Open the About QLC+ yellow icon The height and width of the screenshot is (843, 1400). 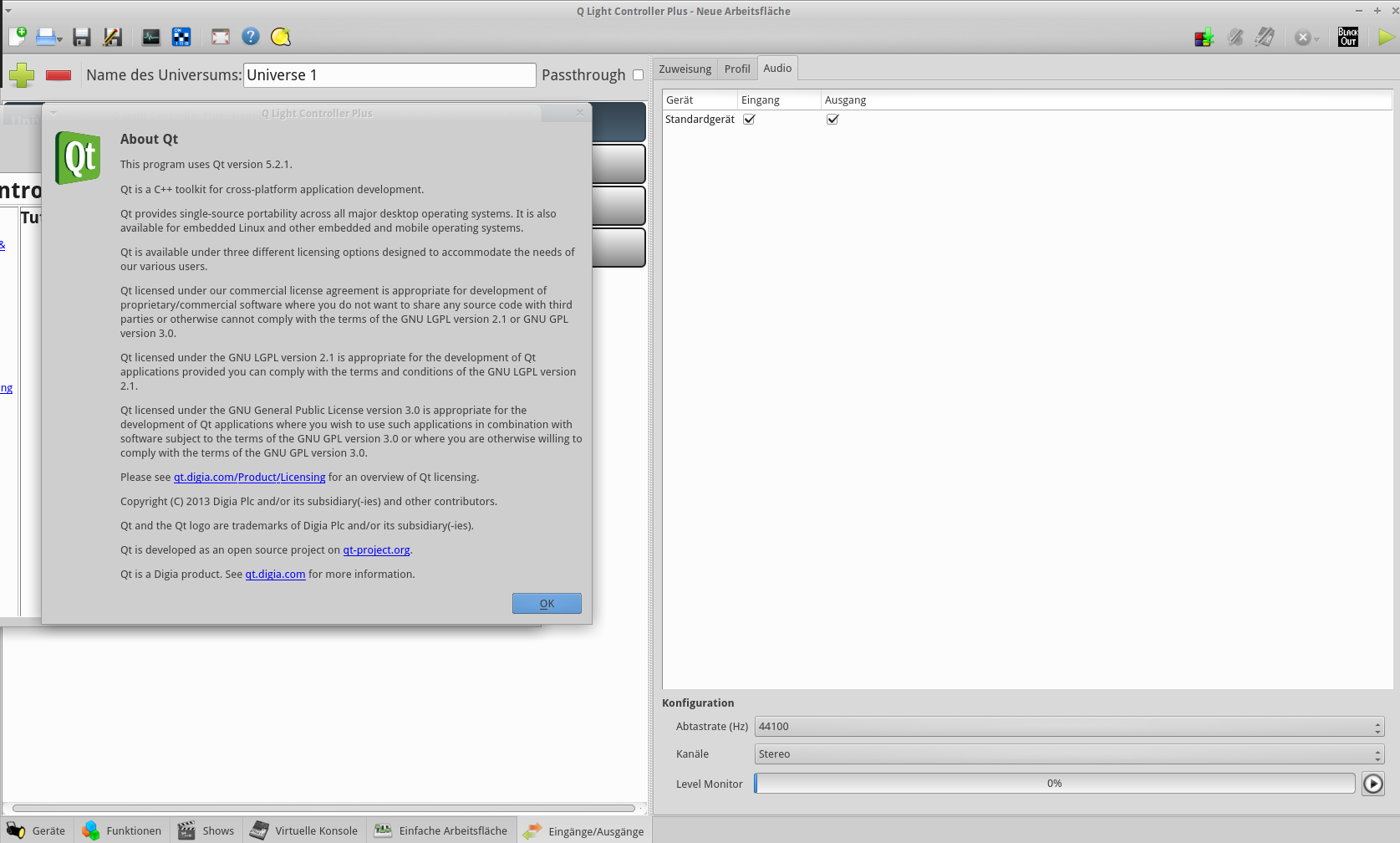tap(281, 37)
